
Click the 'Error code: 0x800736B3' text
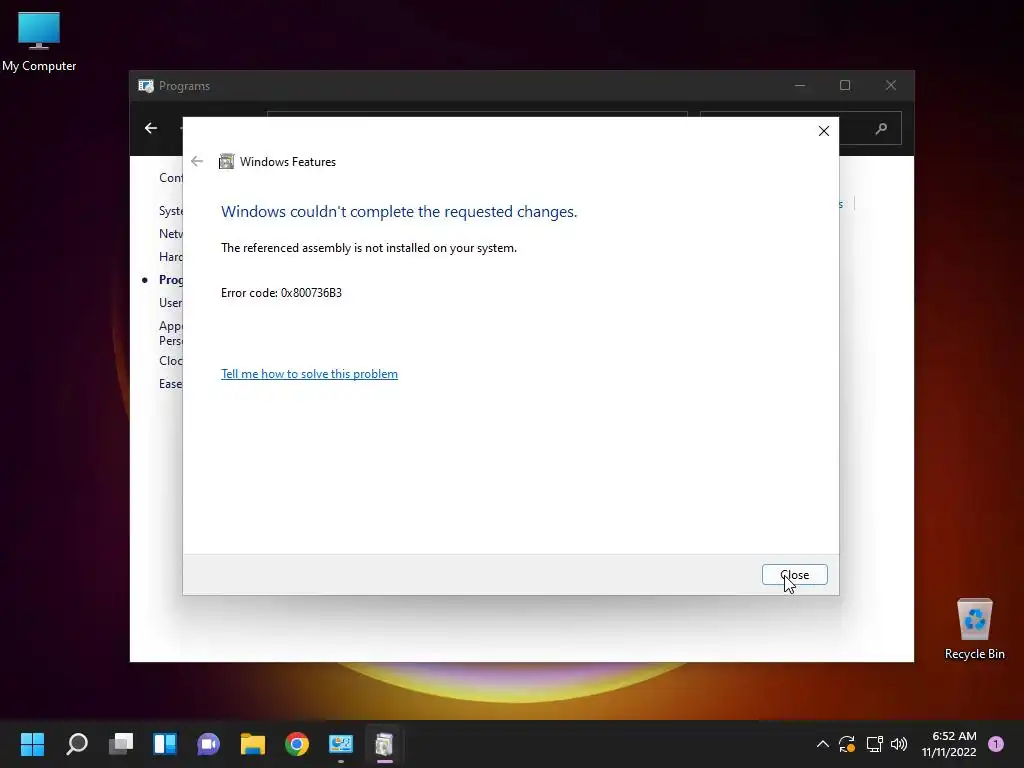click(281, 293)
